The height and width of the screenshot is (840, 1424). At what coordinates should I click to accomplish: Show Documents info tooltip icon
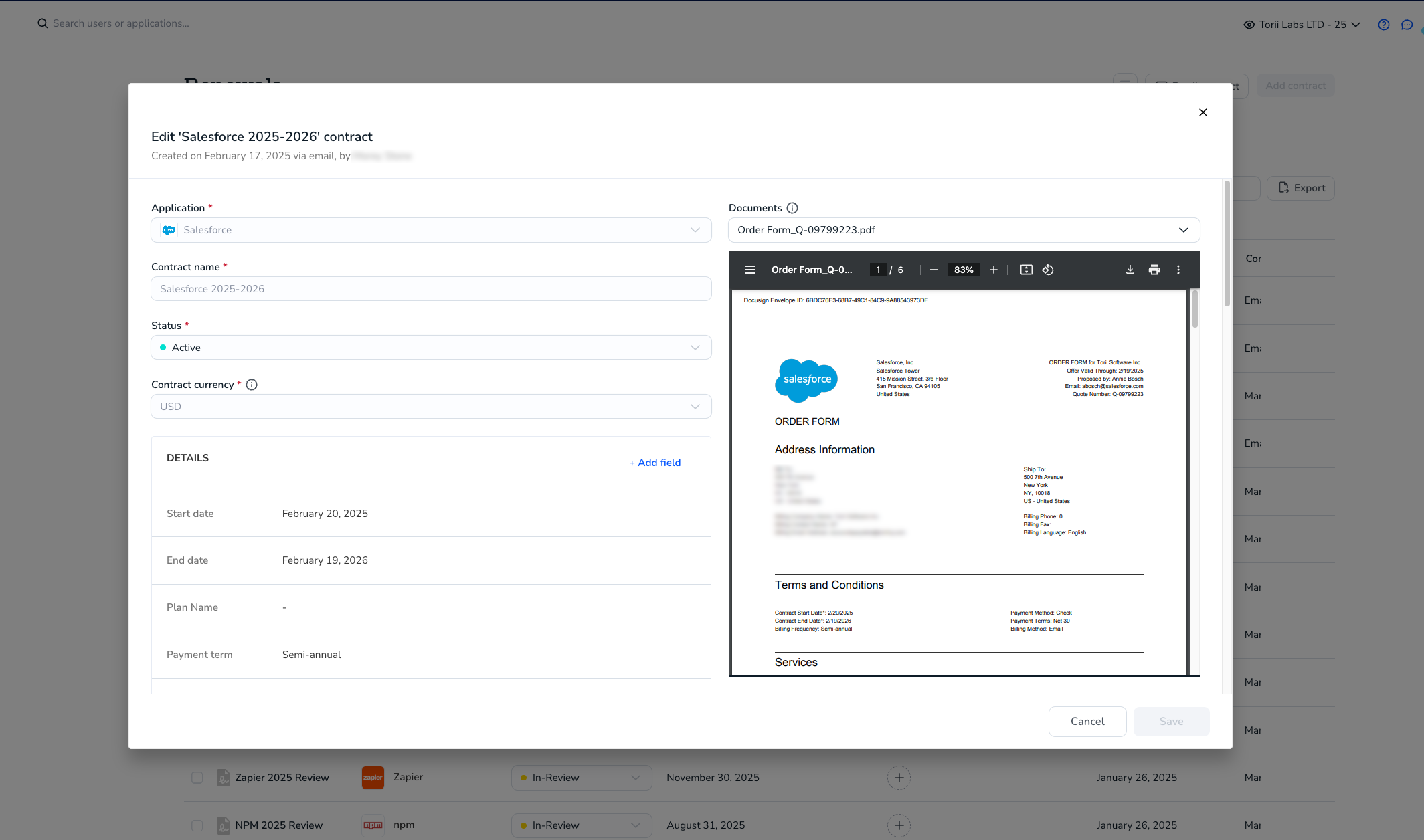point(792,208)
